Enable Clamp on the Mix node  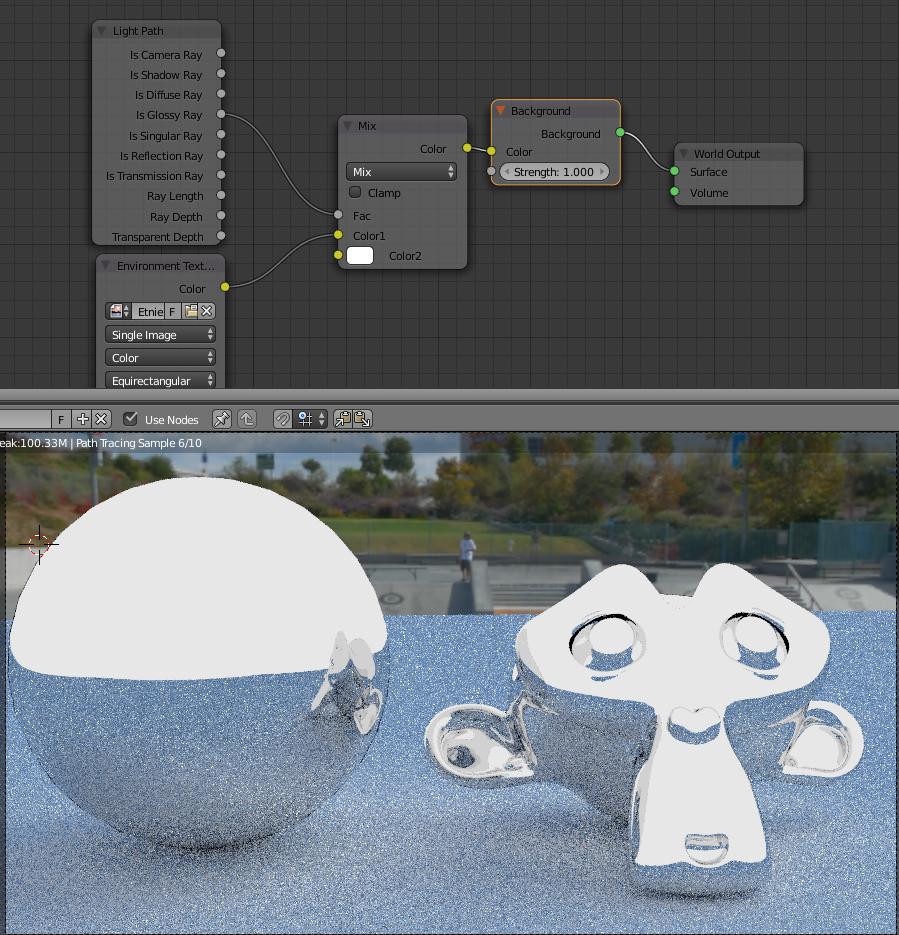tap(356, 193)
